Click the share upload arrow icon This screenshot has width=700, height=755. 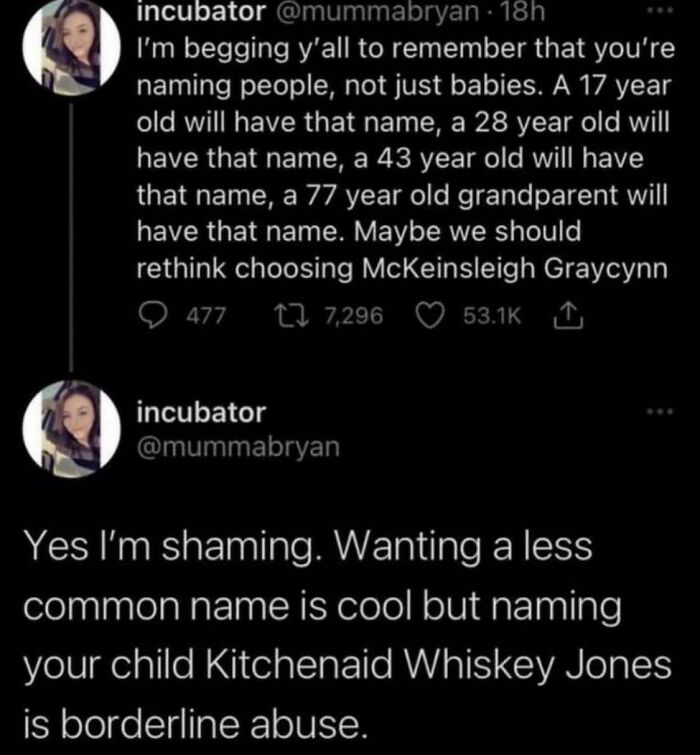pyautogui.click(x=562, y=318)
